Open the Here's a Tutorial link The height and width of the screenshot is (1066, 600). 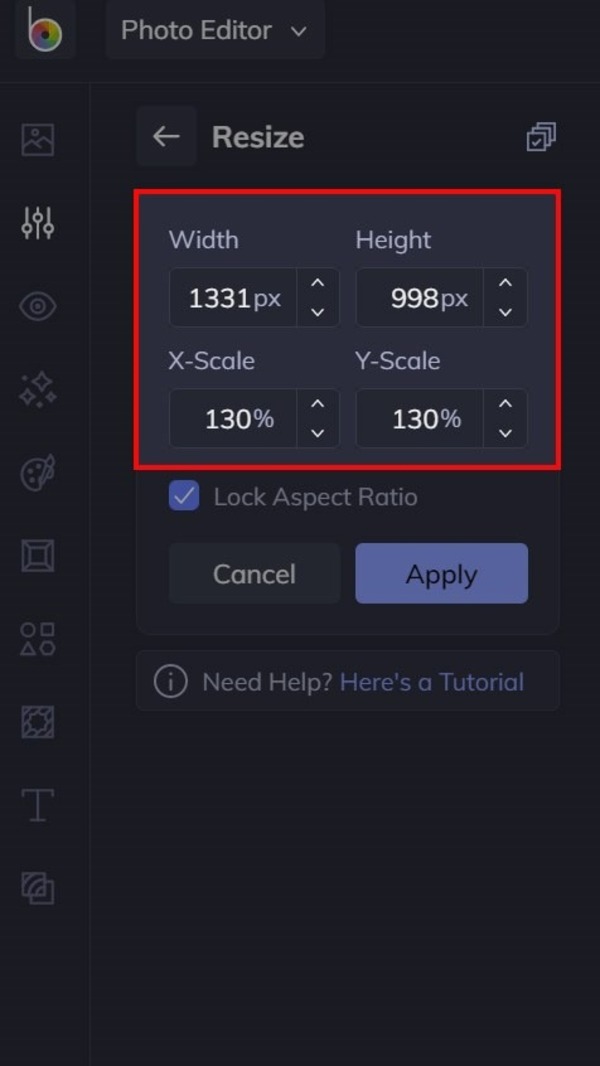(x=431, y=682)
